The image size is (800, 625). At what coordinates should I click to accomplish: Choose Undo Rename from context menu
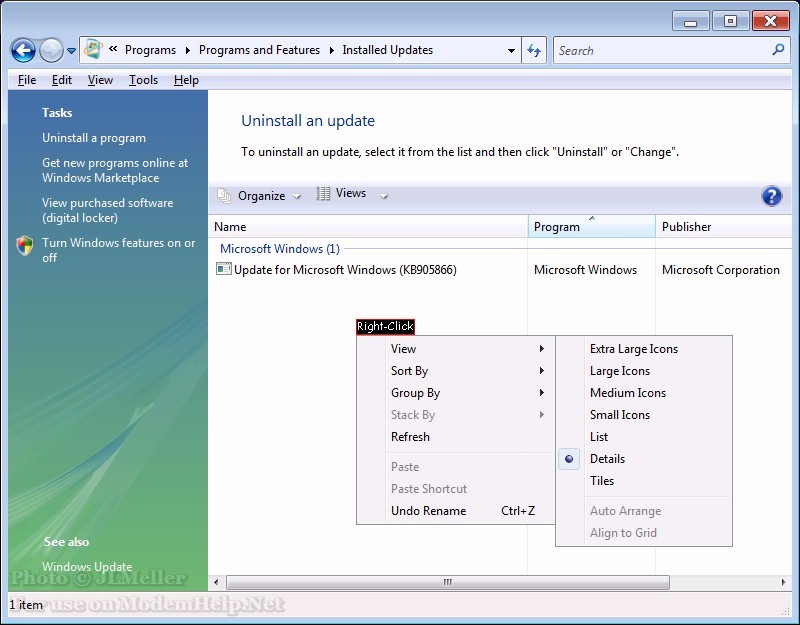(x=455, y=511)
